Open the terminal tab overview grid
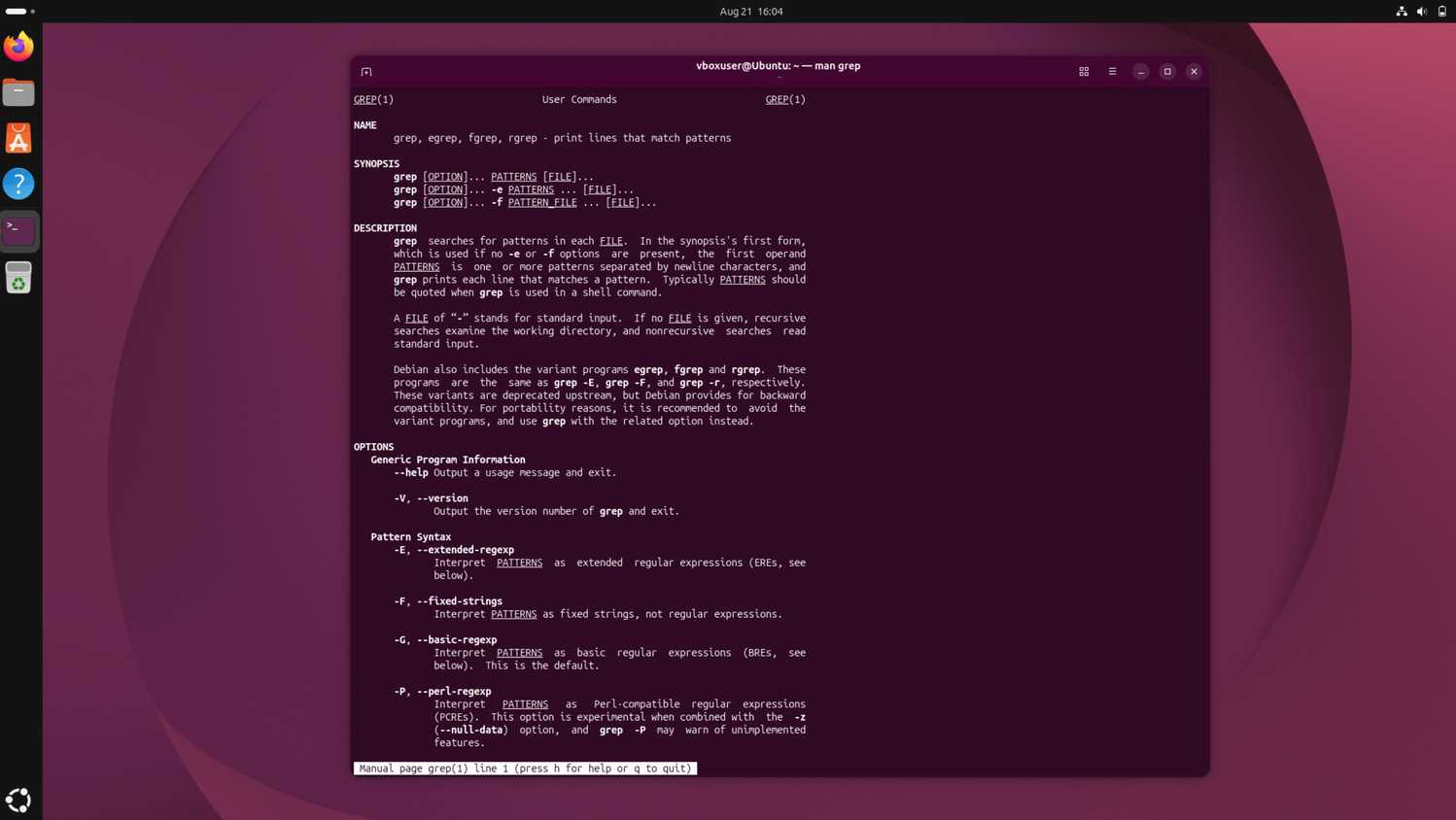 point(1084,72)
